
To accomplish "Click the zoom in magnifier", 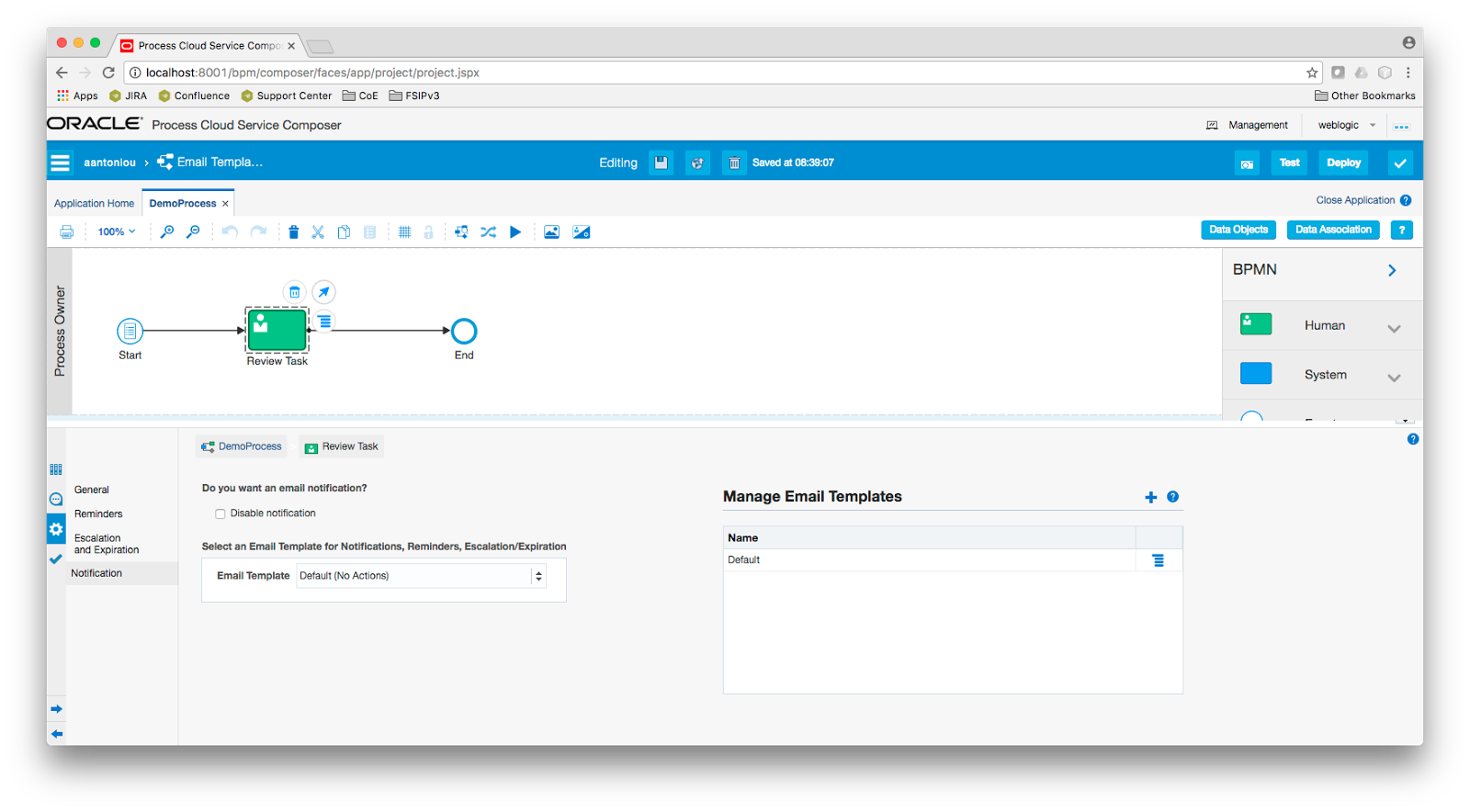I will pyautogui.click(x=166, y=232).
